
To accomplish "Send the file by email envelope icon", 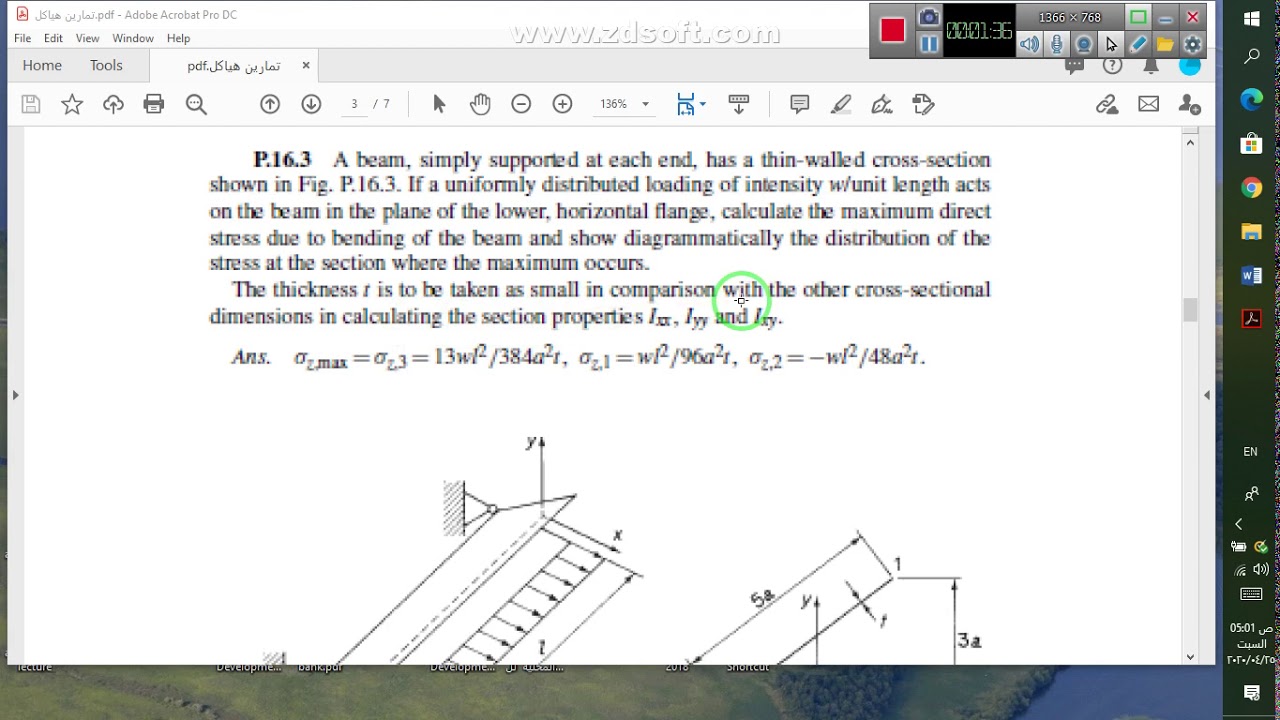I will coord(1148,104).
